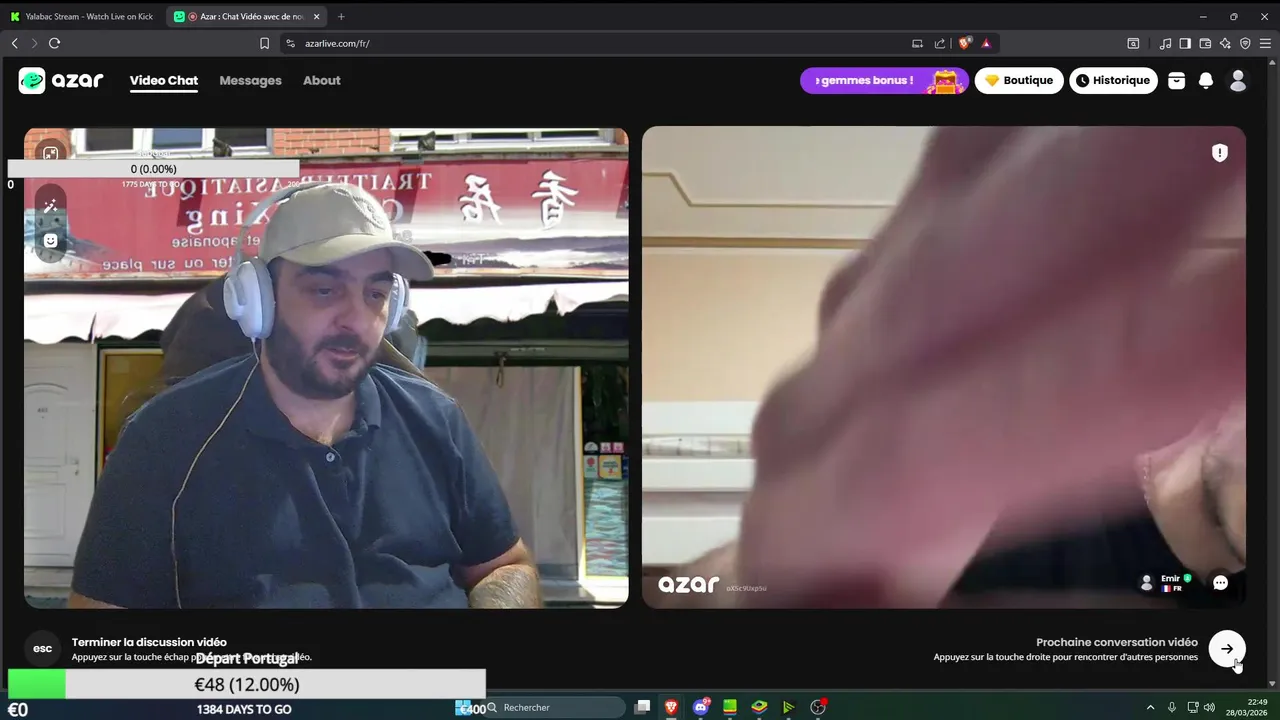The height and width of the screenshot is (720, 1280).
Task: Click 'Prochaine conversation vidéo' text
Action: coord(1117,642)
